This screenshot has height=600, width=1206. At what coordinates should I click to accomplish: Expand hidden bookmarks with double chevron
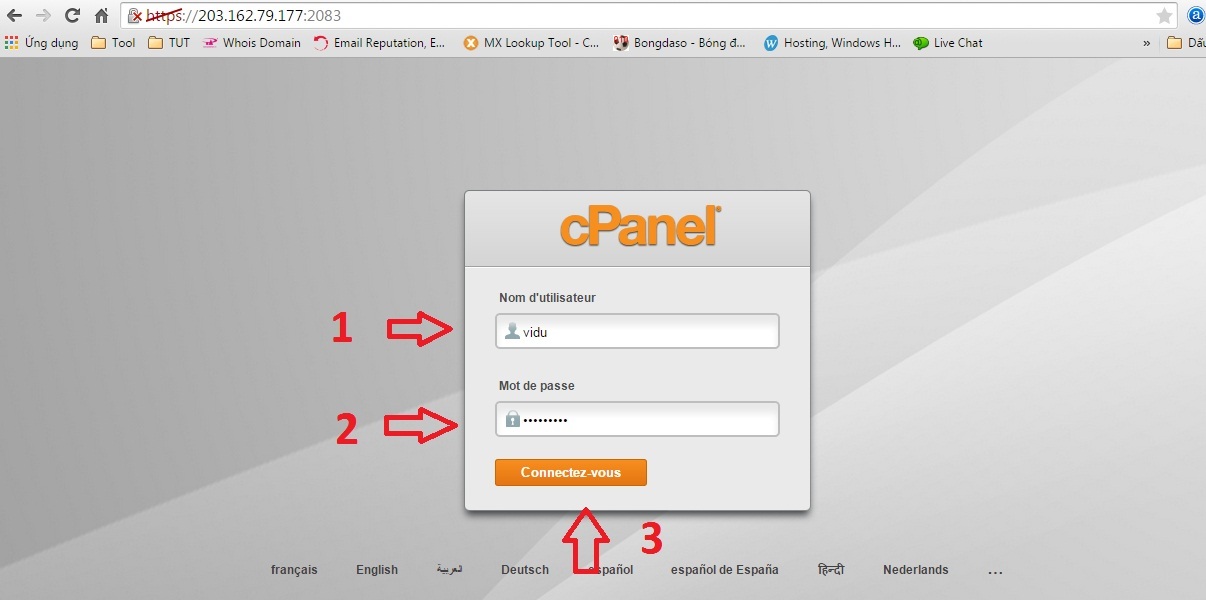[x=1147, y=43]
